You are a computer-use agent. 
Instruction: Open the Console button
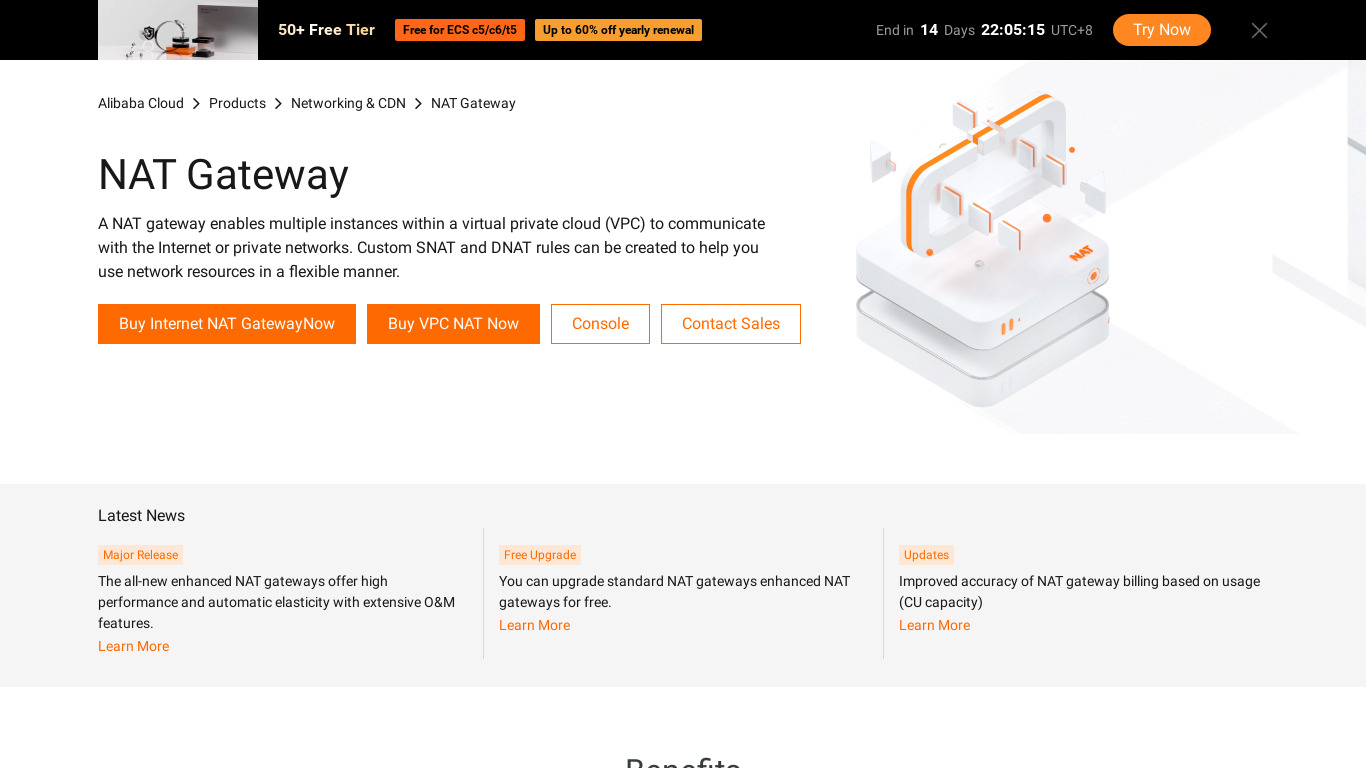click(x=600, y=324)
